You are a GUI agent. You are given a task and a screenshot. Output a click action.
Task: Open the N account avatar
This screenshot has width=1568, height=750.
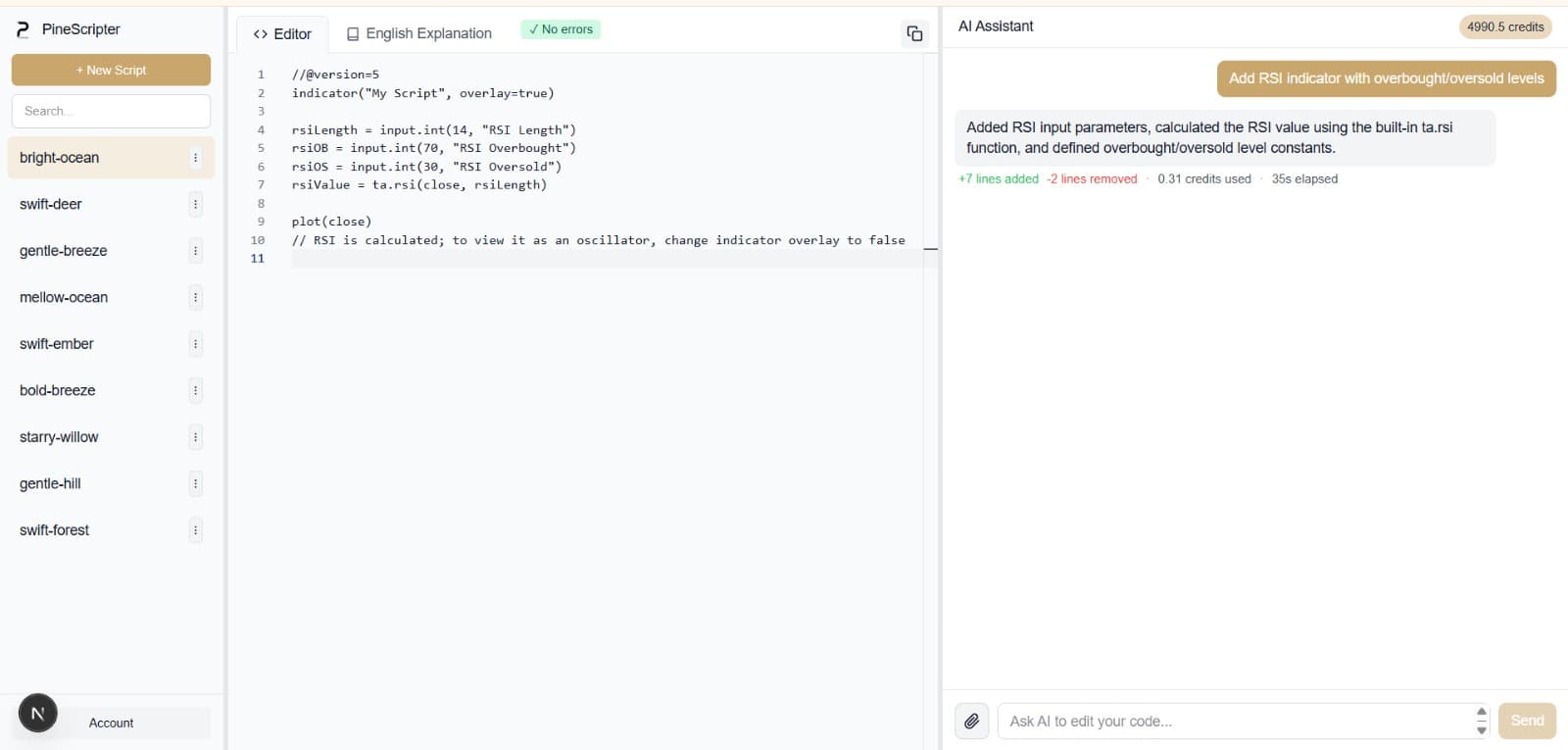[x=37, y=714]
